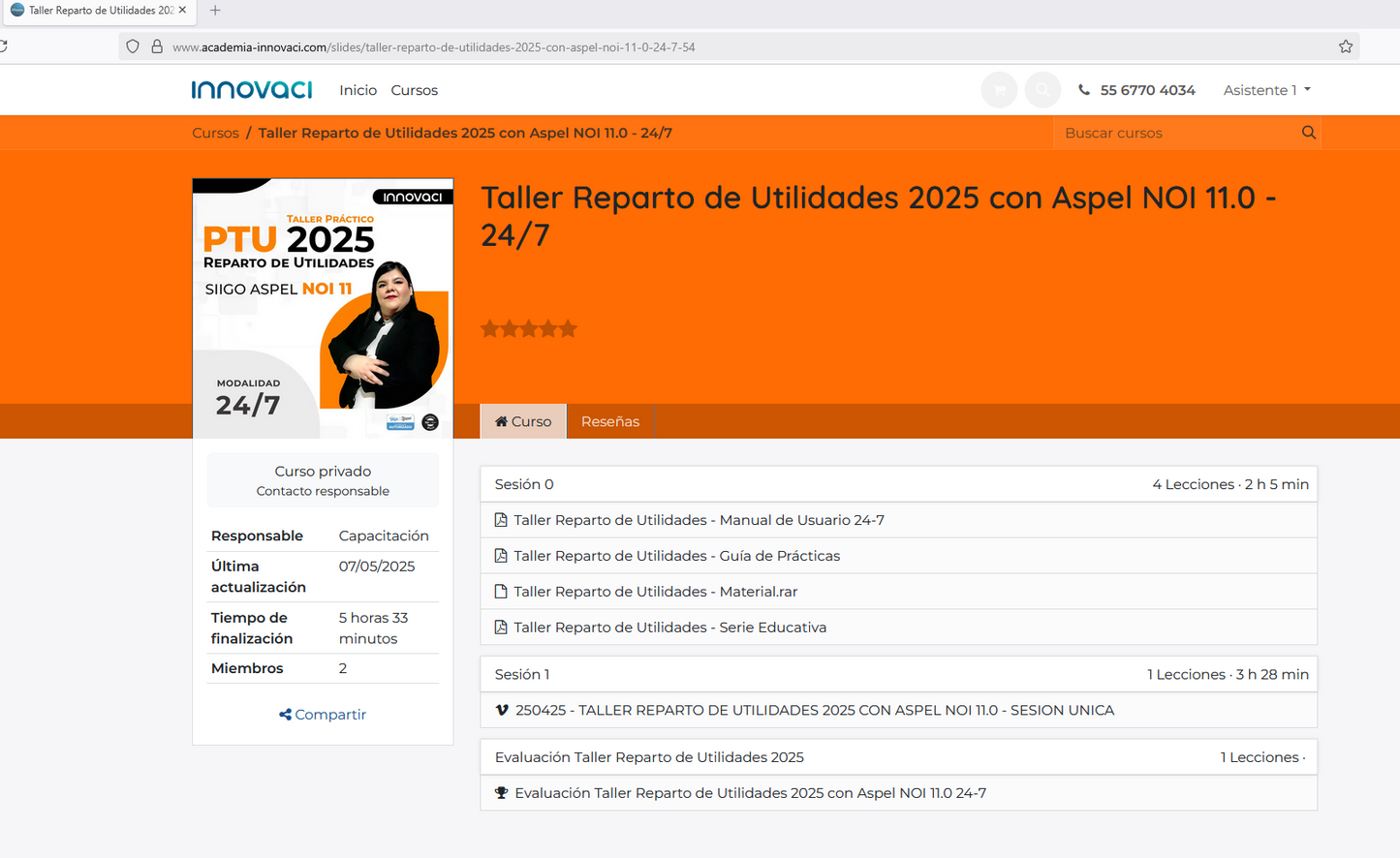The width and height of the screenshot is (1400, 858).
Task: Open Taller Reparto de Utilidades - Serie Educativa
Action: point(669,628)
